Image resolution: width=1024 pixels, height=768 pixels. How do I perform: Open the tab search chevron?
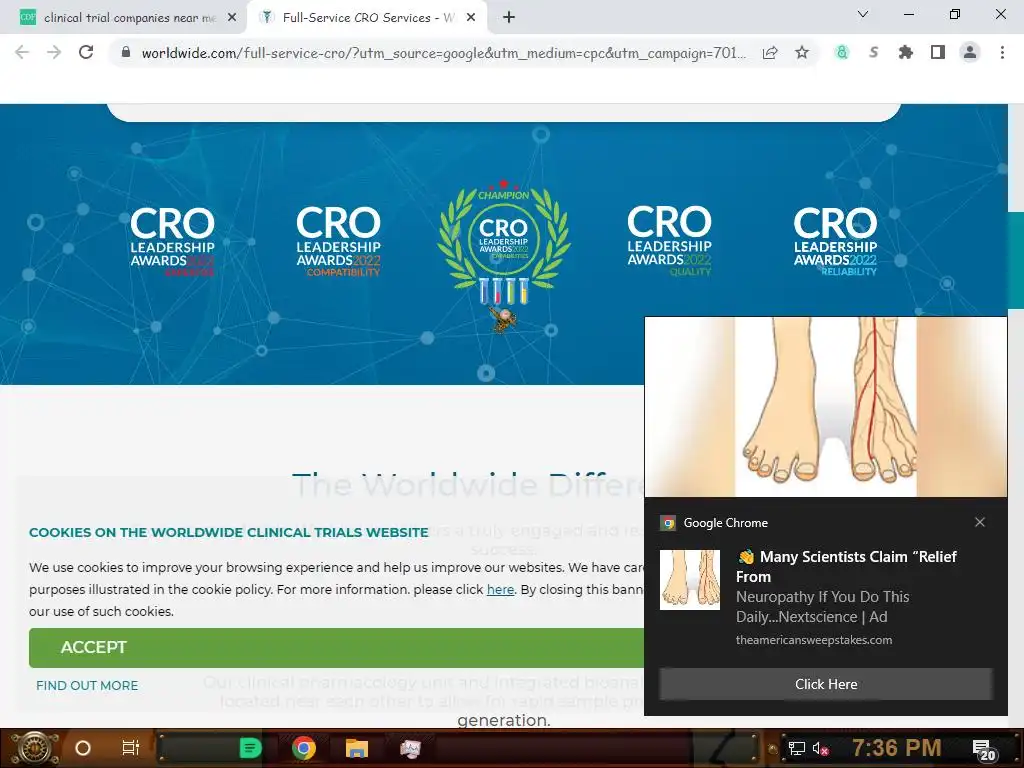point(863,14)
